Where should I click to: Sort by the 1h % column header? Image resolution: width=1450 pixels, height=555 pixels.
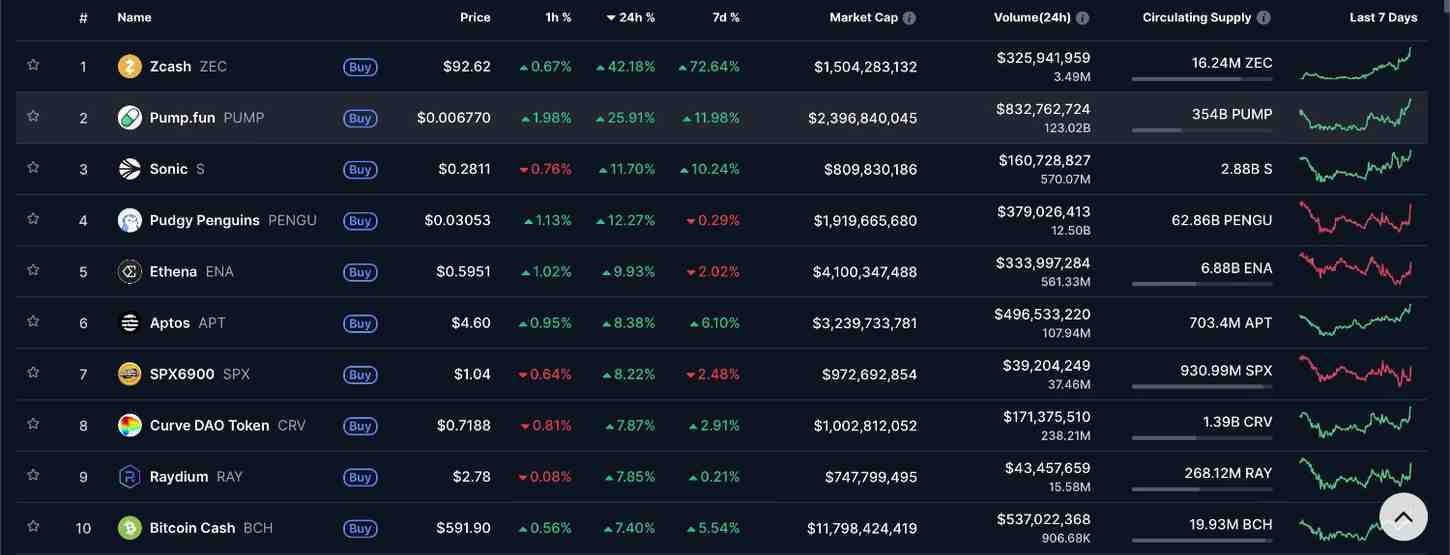tap(558, 18)
